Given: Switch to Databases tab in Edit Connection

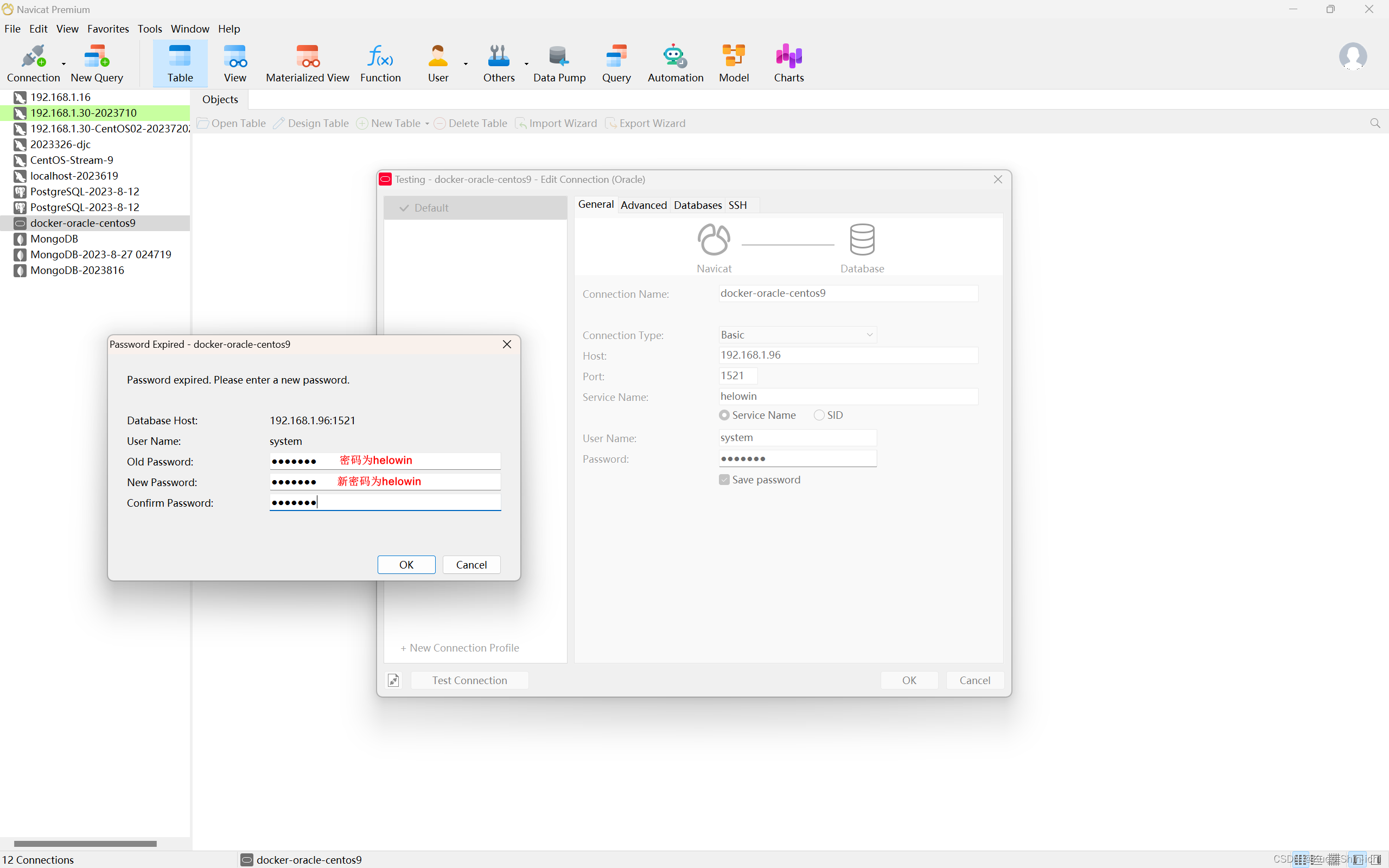Looking at the screenshot, I should click(x=697, y=205).
